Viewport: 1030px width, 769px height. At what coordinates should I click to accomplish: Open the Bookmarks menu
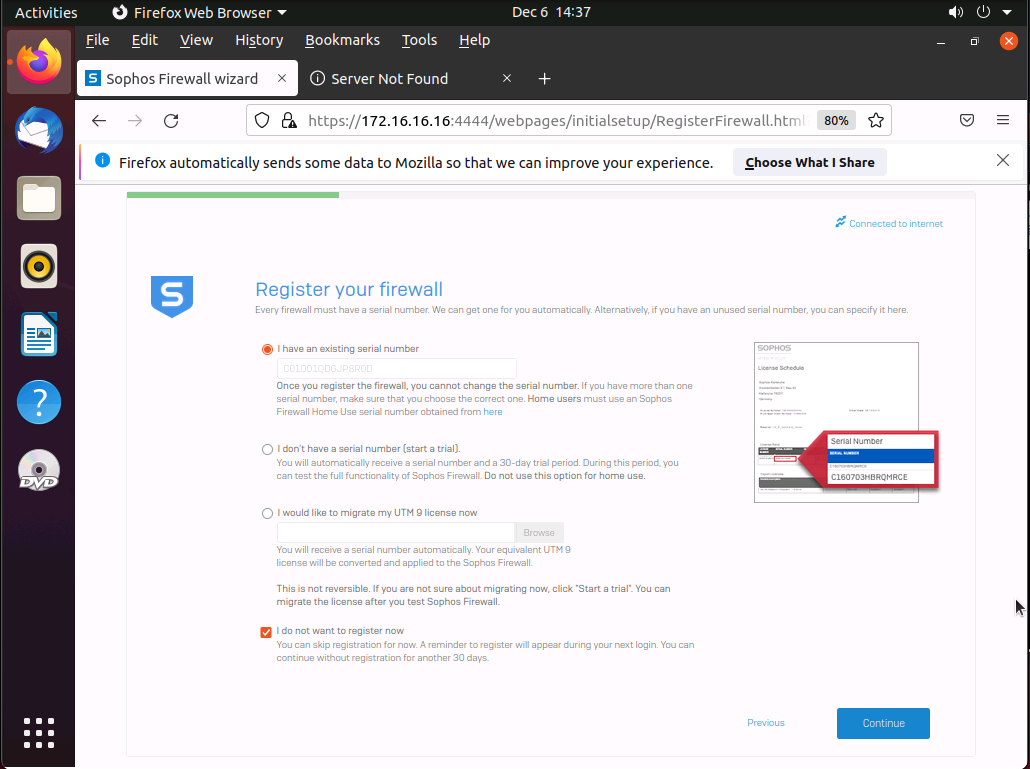pos(342,40)
